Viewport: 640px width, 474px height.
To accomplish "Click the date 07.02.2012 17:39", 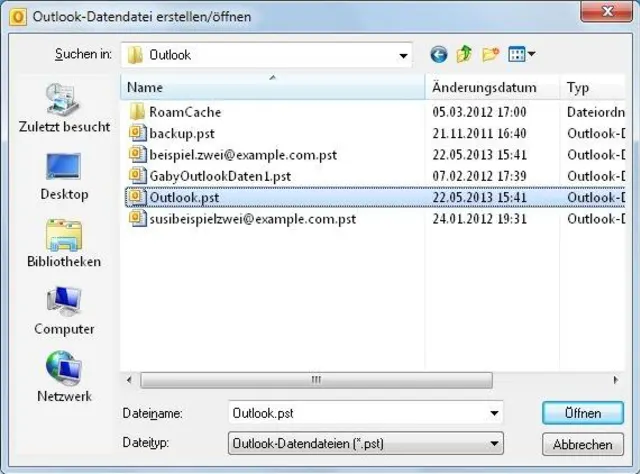I will tap(479, 176).
